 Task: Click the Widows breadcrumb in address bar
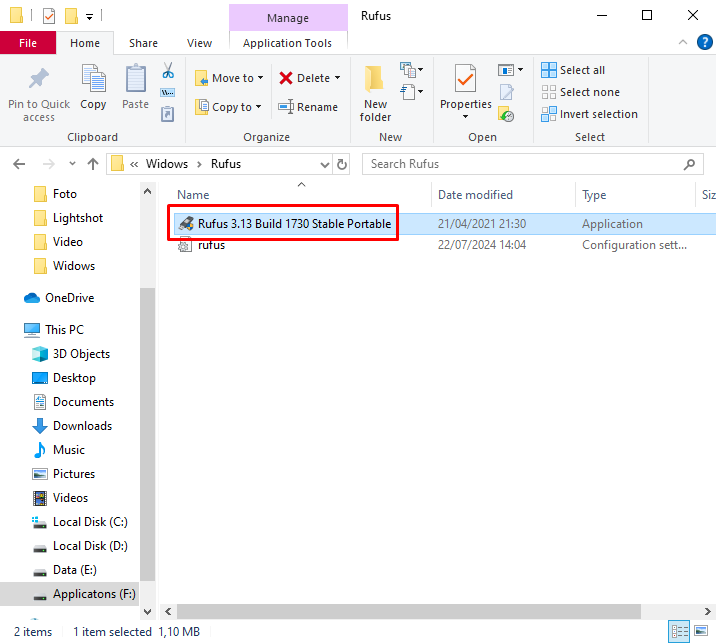[167, 164]
